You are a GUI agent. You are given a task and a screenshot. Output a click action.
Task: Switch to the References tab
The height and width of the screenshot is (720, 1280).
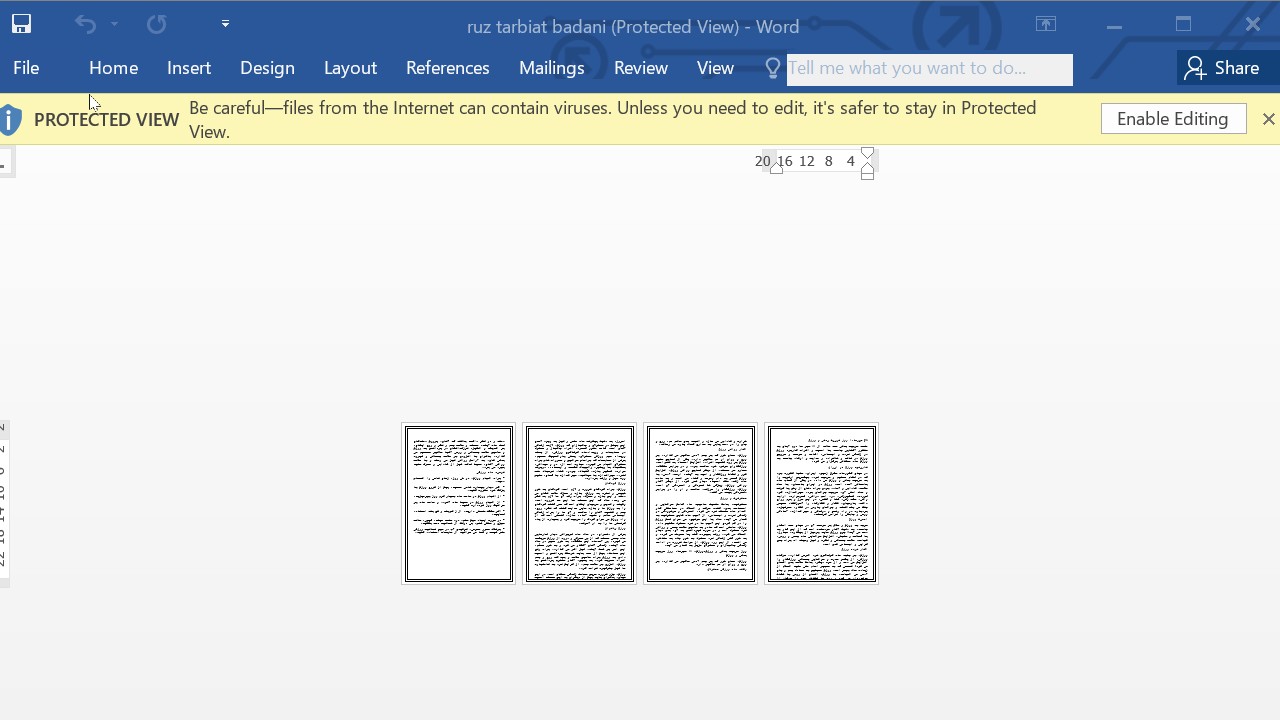[x=447, y=68]
